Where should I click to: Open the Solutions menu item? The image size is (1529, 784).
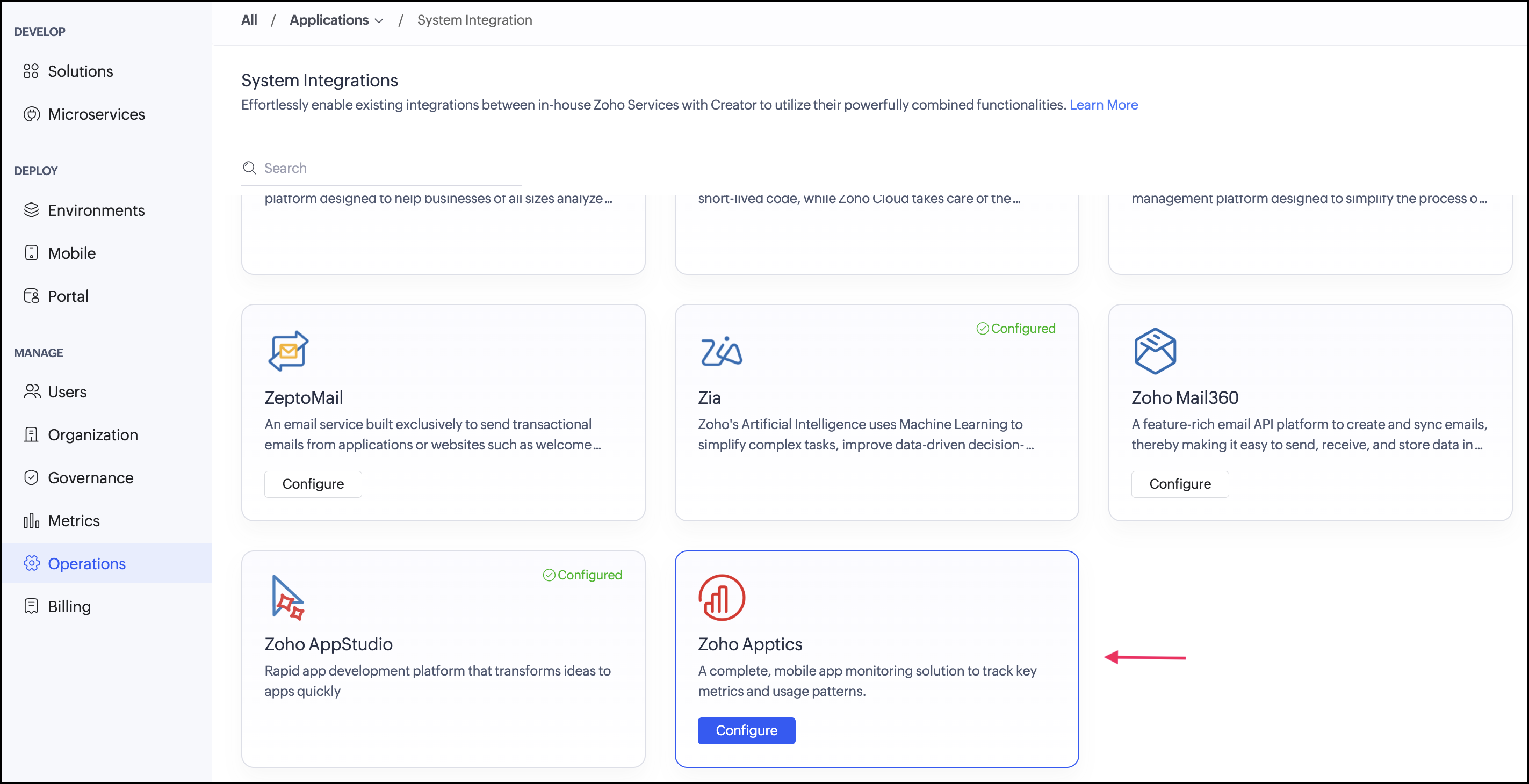click(x=80, y=71)
